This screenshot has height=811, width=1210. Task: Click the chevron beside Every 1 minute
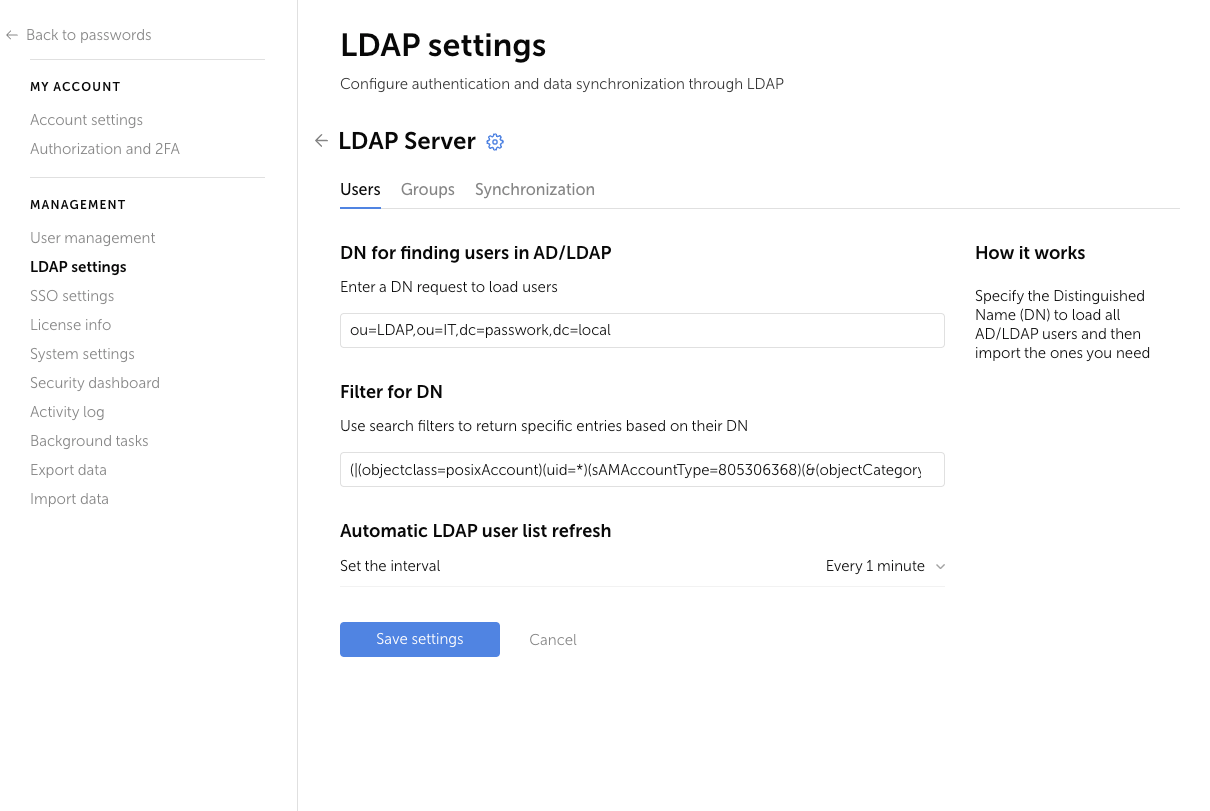939,566
